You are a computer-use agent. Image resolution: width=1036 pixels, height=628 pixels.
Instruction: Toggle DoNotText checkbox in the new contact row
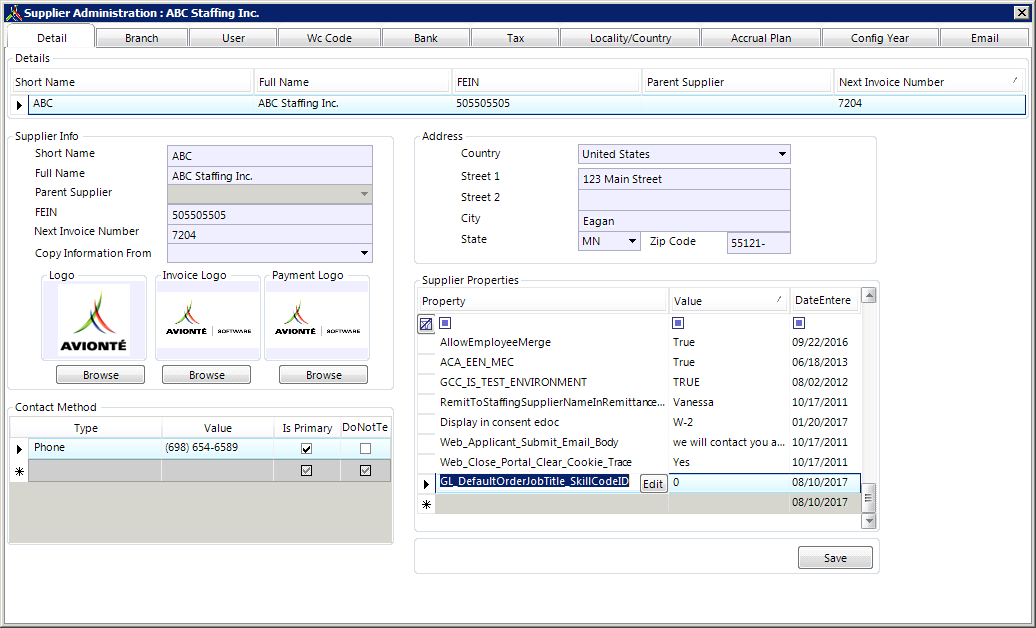[x=365, y=471]
